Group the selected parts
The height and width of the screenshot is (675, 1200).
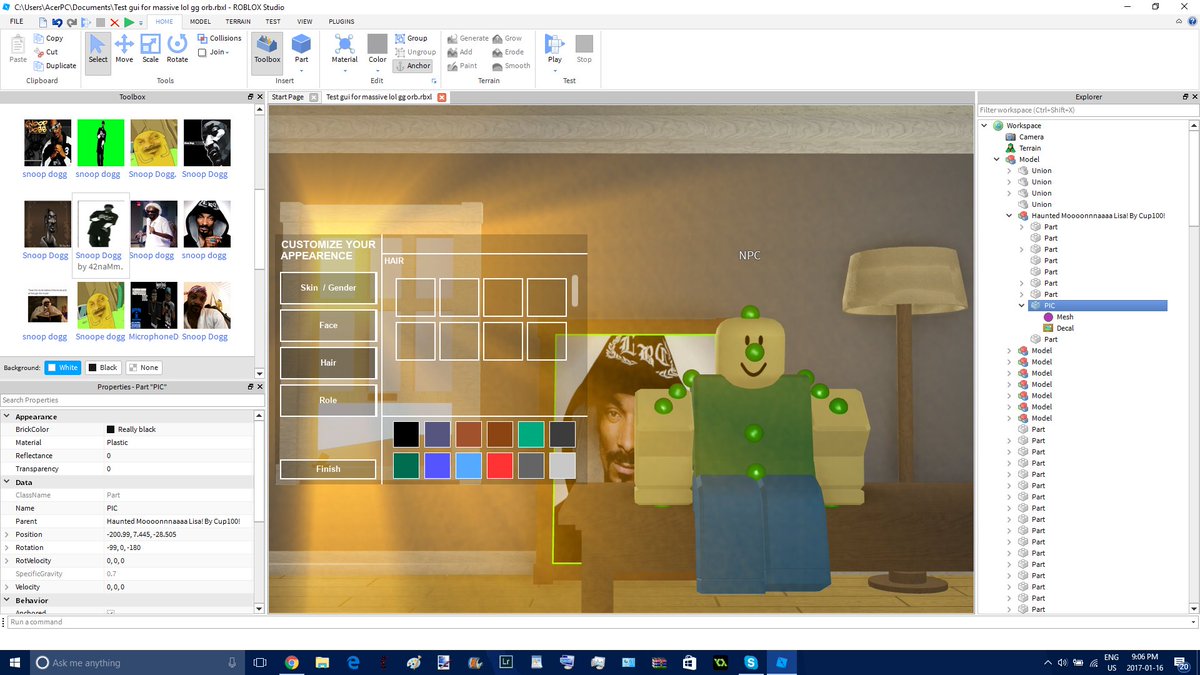(410, 38)
